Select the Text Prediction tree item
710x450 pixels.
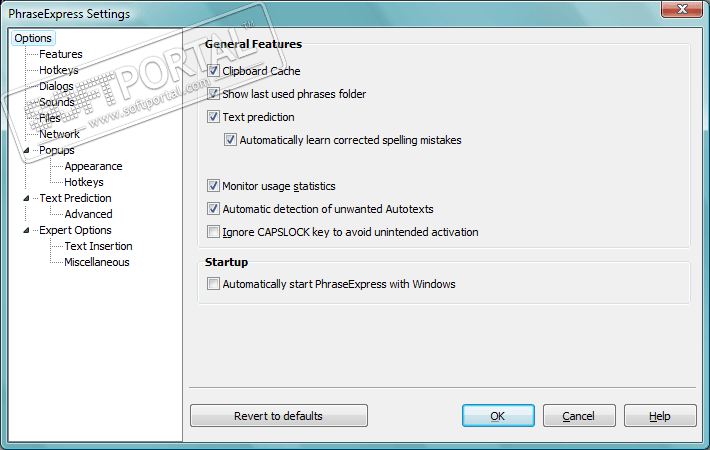75,198
